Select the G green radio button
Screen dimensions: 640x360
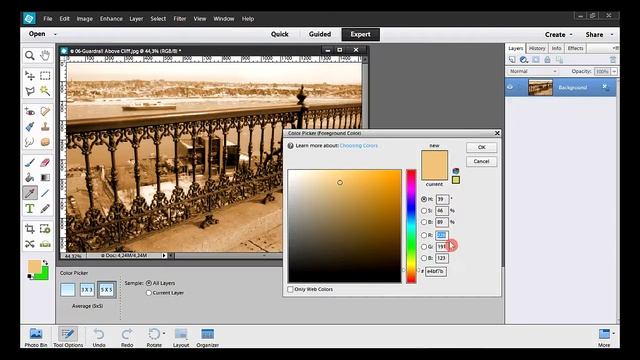[424, 247]
